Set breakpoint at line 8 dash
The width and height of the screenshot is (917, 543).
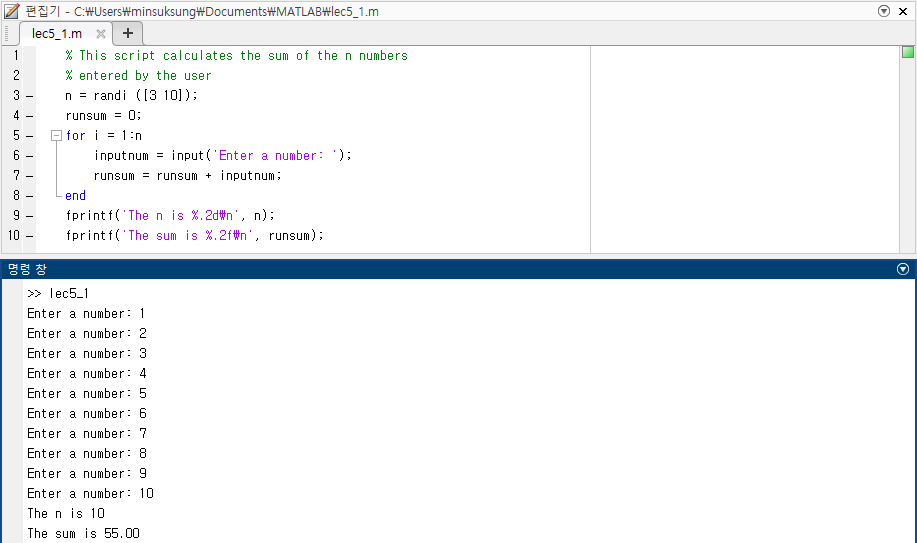(29, 195)
